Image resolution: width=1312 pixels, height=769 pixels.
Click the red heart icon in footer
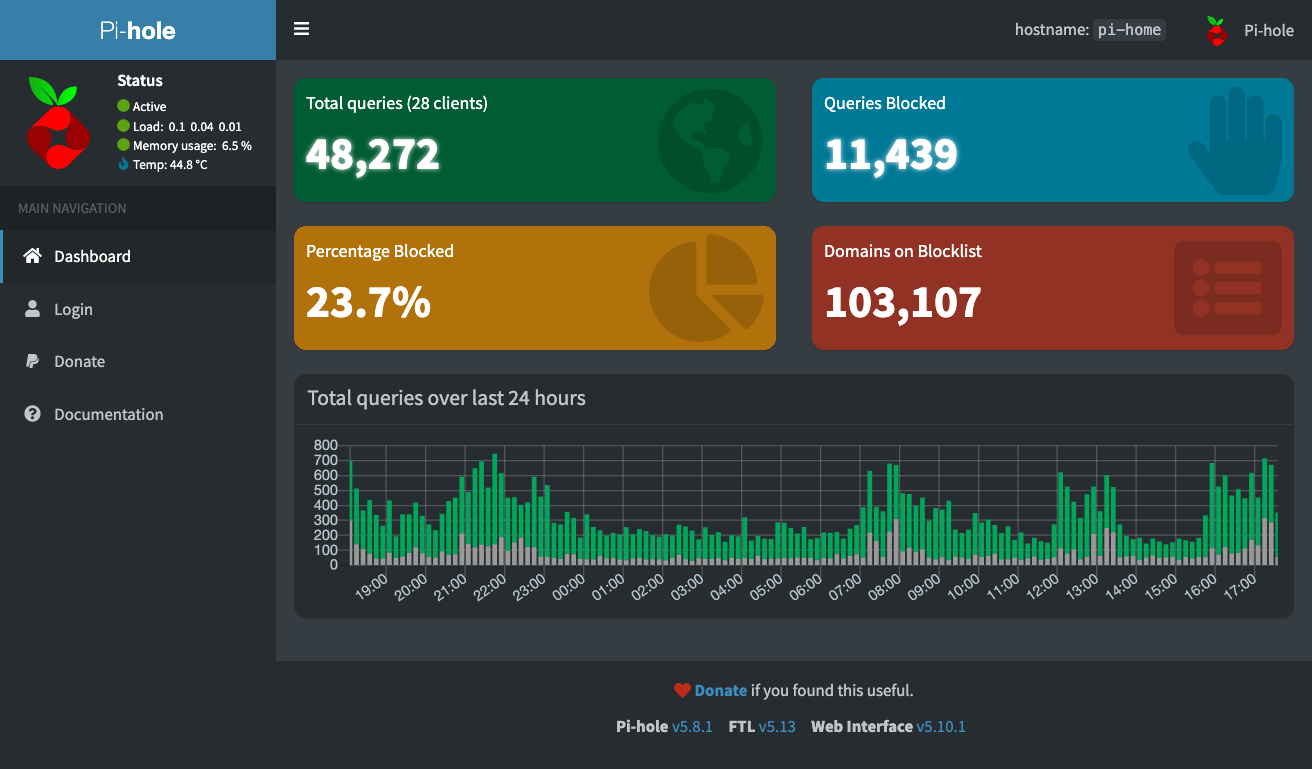tap(682, 690)
